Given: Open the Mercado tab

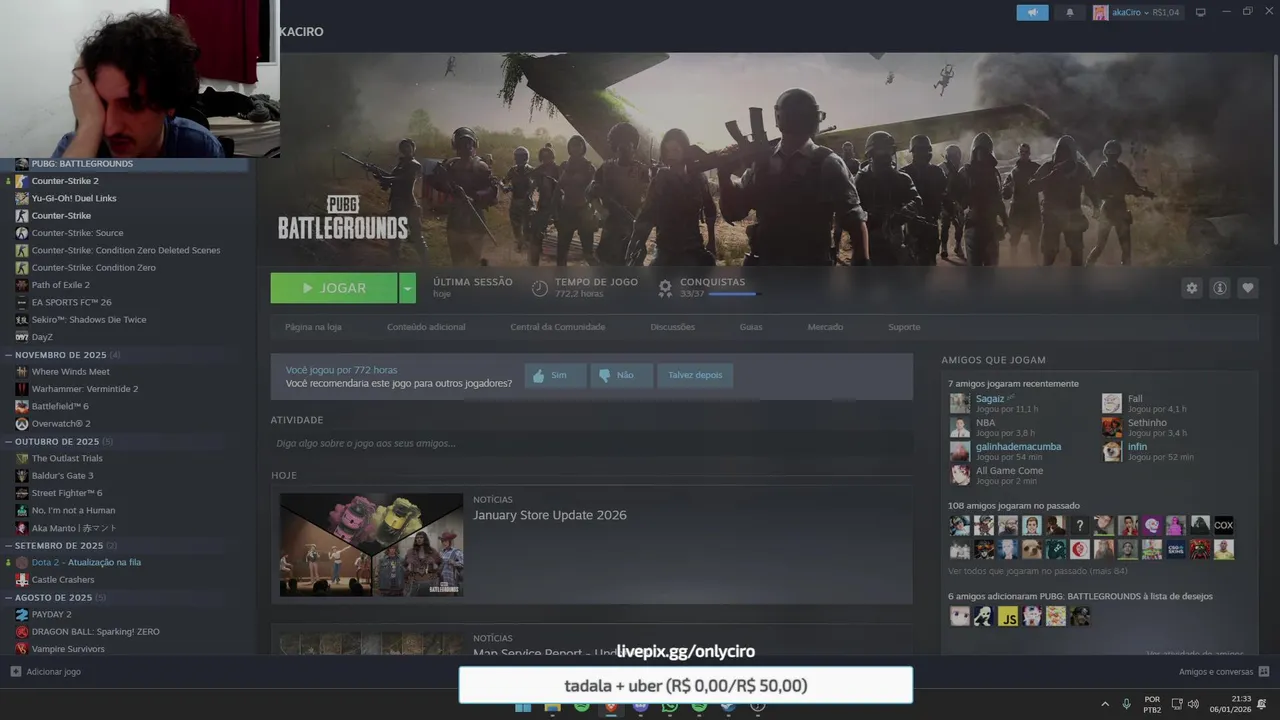Looking at the screenshot, I should (825, 327).
